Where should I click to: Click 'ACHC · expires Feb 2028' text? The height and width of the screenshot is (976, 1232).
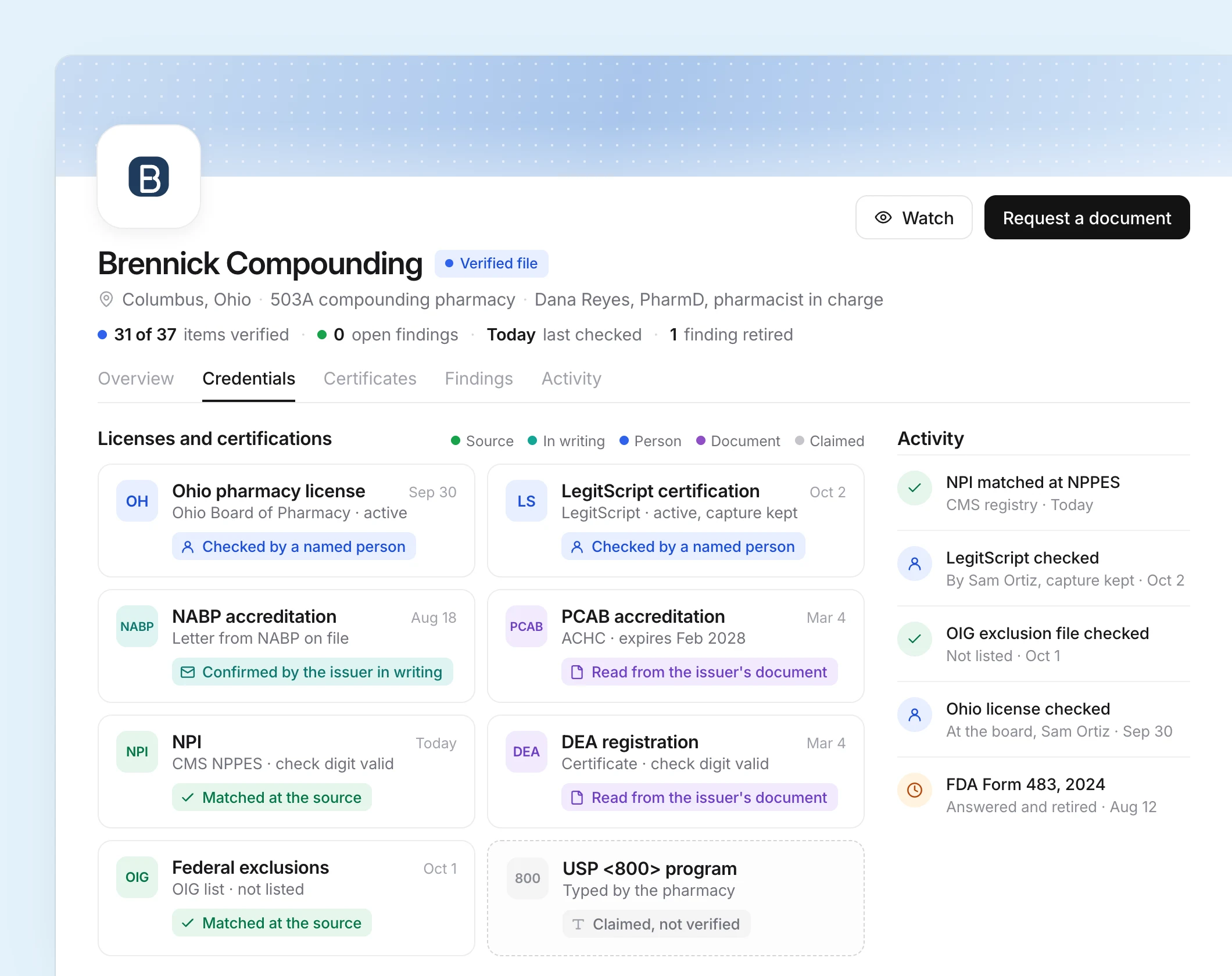pos(653,638)
